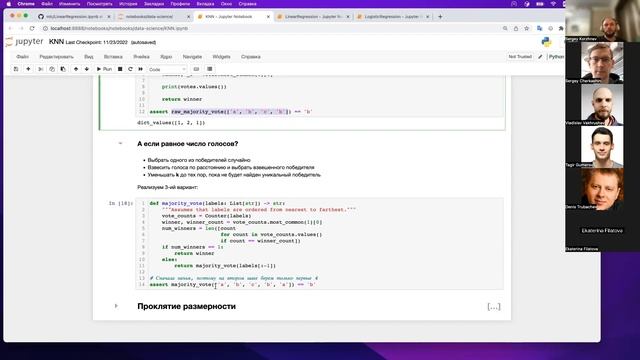Insert a cell below with the plus icon
This screenshot has height=360, width=640.
(28, 69)
